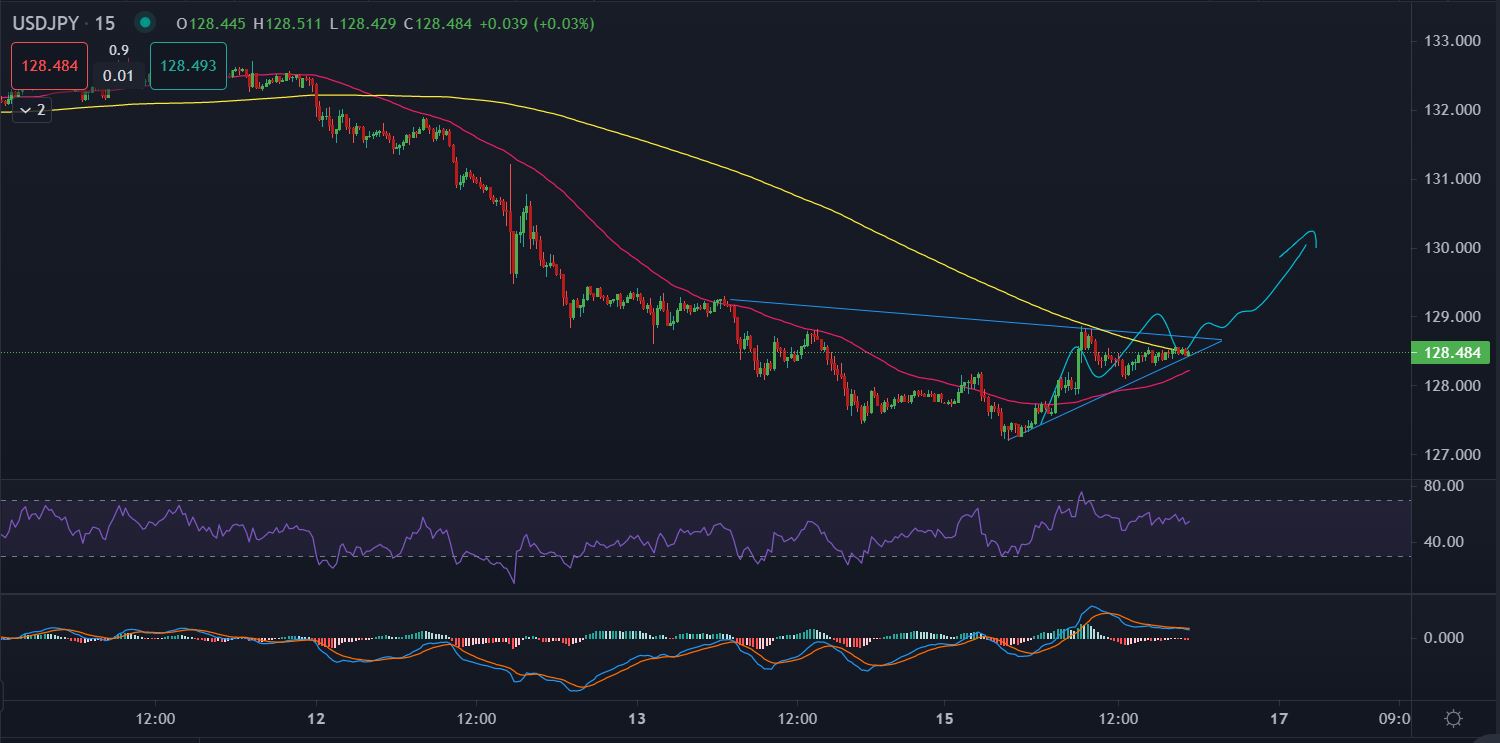The height and width of the screenshot is (743, 1500).
Task: Click the 128.000 price axis label
Action: tap(1450, 386)
